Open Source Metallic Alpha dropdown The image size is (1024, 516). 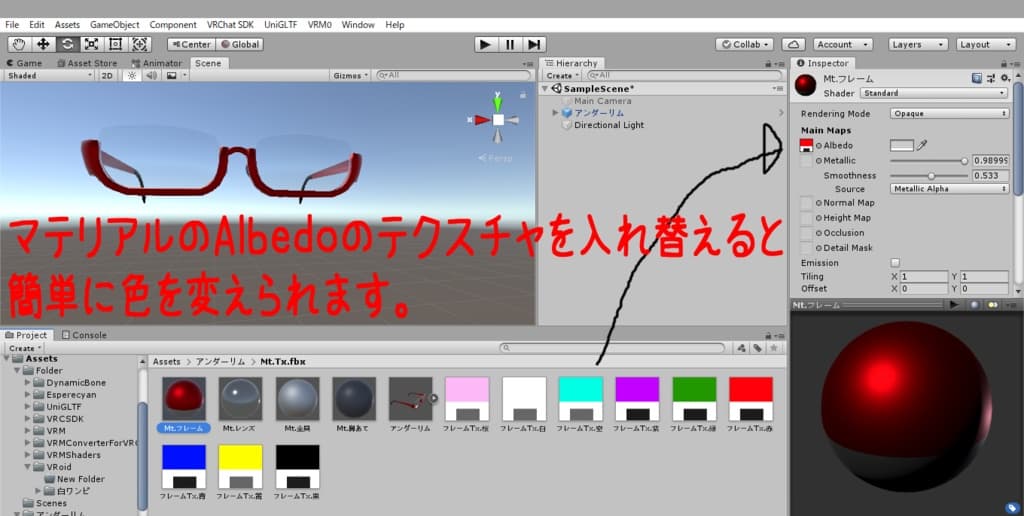950,189
